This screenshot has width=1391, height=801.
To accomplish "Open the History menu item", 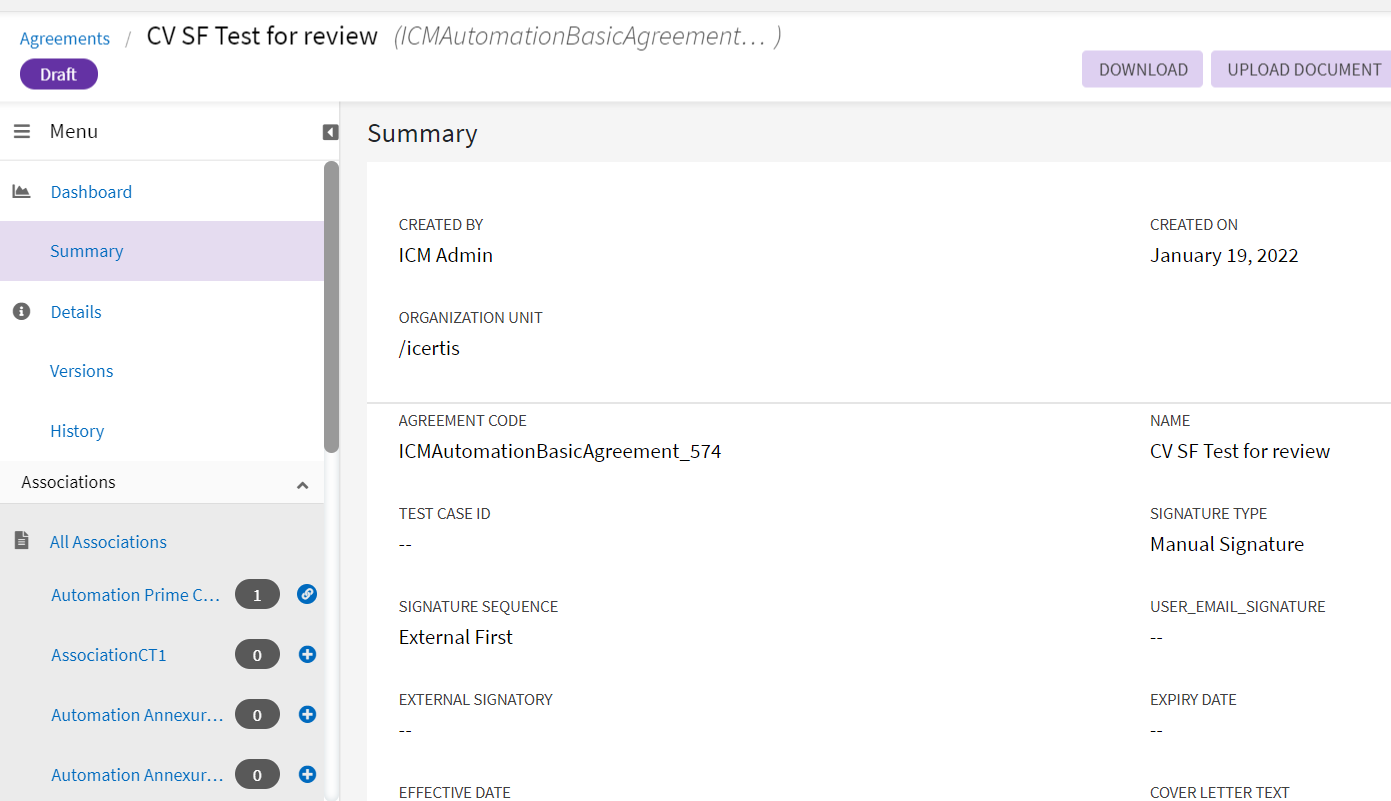I will click(x=77, y=431).
